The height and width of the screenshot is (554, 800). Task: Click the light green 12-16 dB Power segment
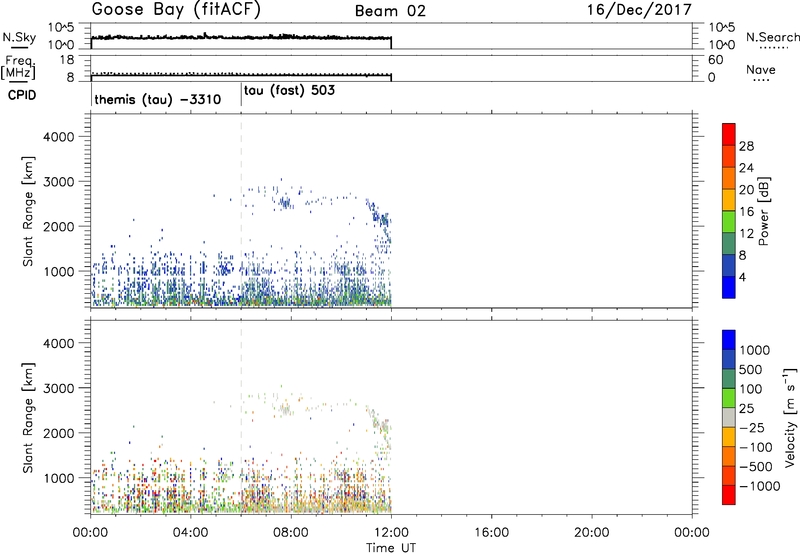click(729, 222)
